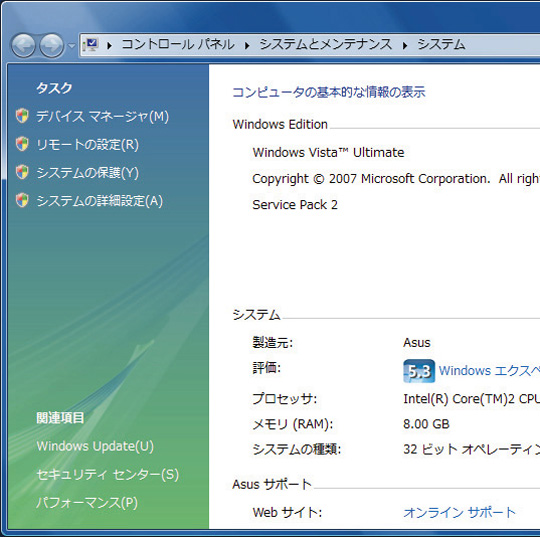
Task: Open システムの詳細設定(A) task link
Action: pos(100,201)
